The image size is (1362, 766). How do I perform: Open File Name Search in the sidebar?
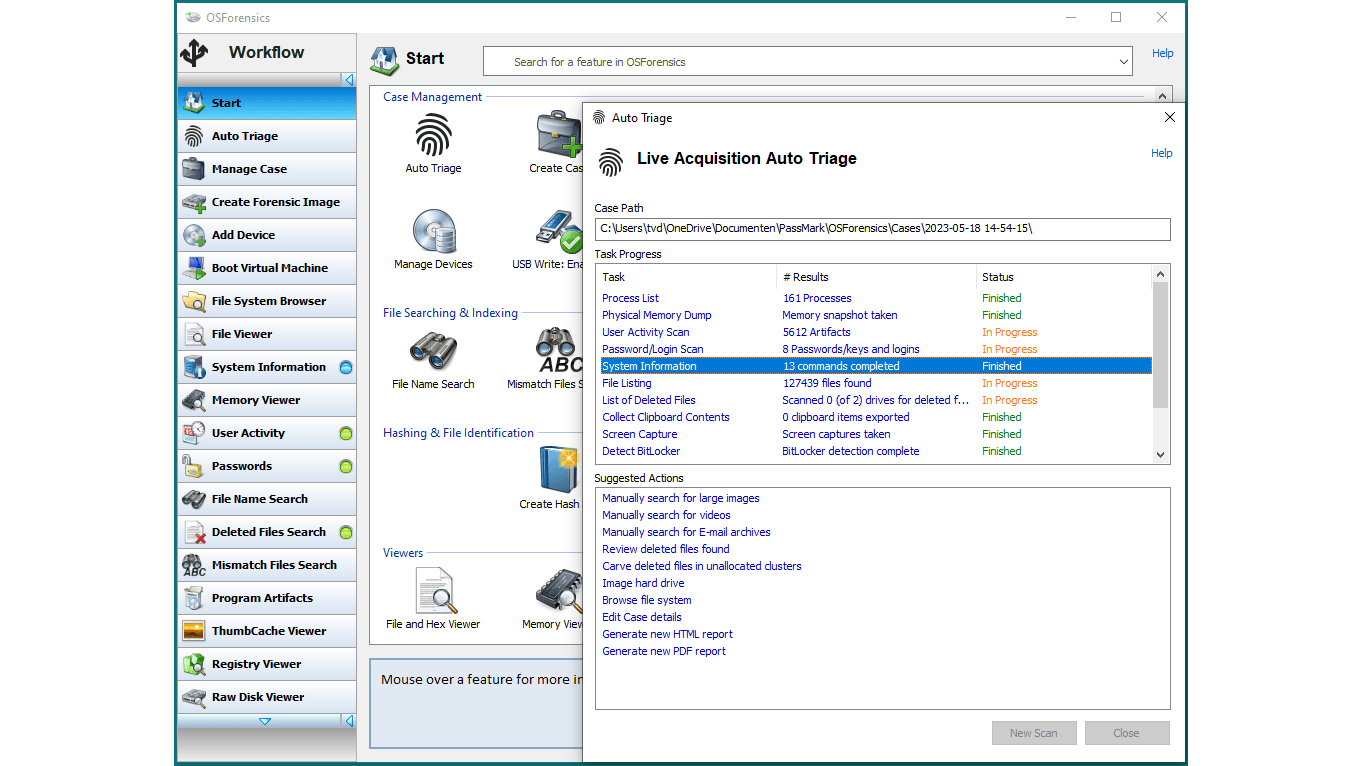point(267,499)
